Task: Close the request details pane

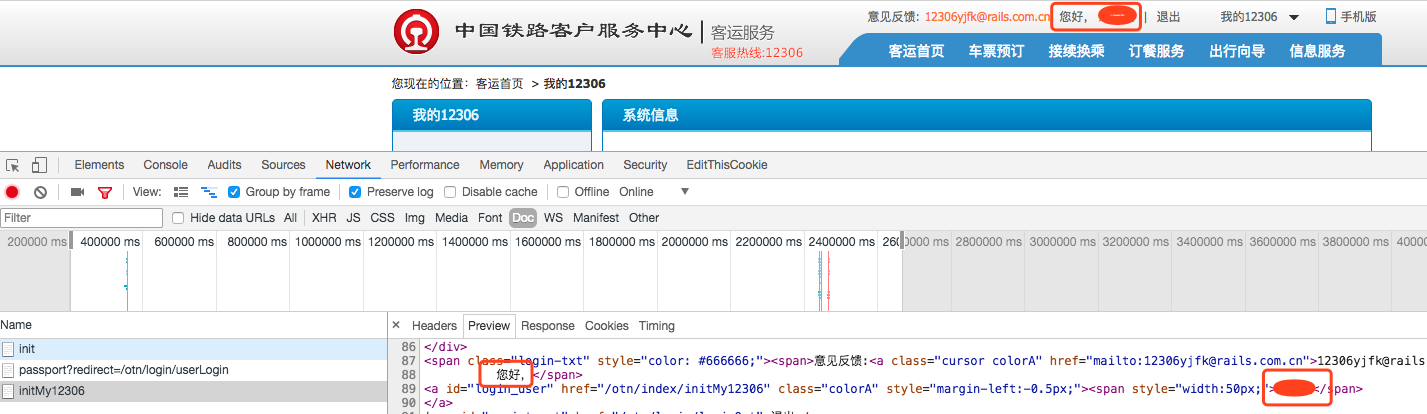Action: pyautogui.click(x=396, y=325)
